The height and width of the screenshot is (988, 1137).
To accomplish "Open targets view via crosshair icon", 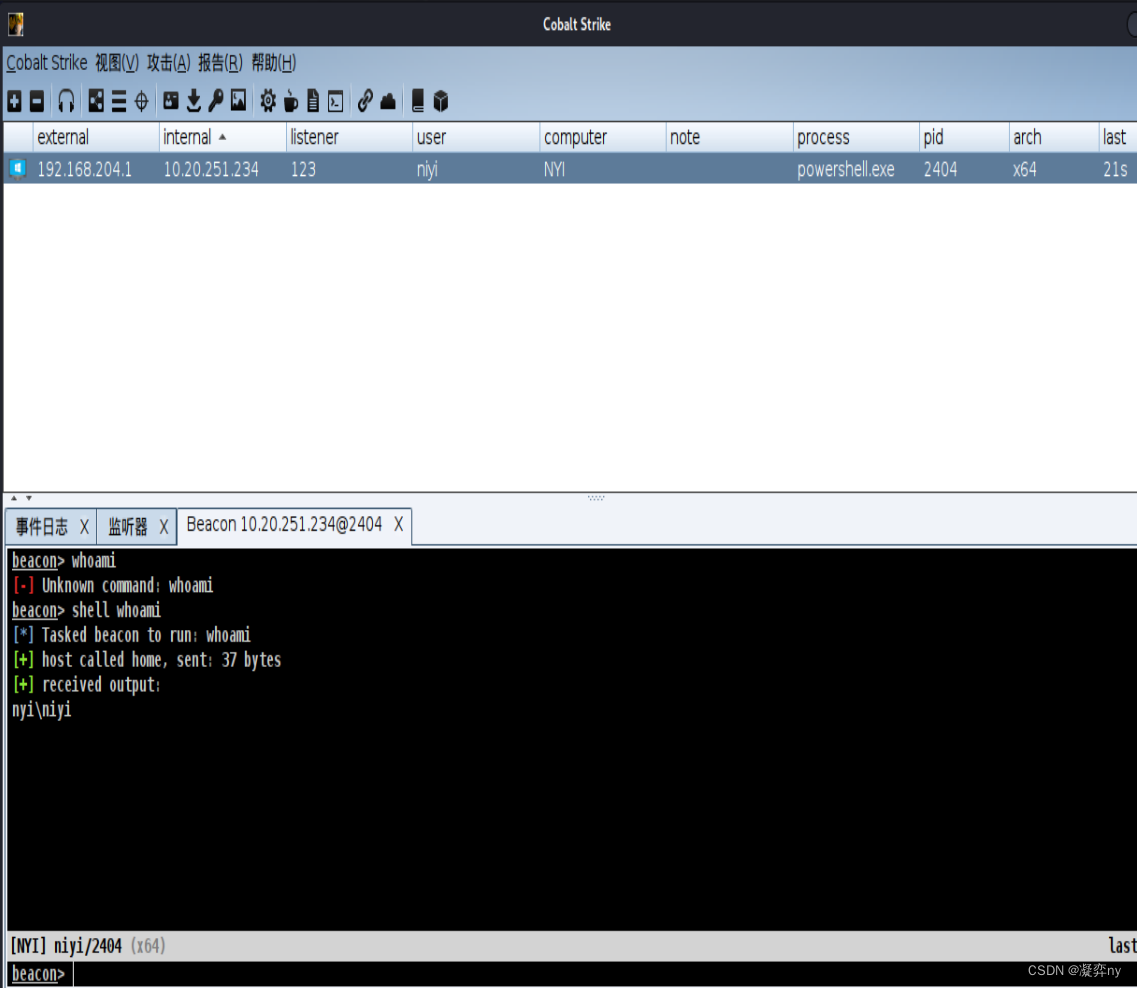I will 142,101.
